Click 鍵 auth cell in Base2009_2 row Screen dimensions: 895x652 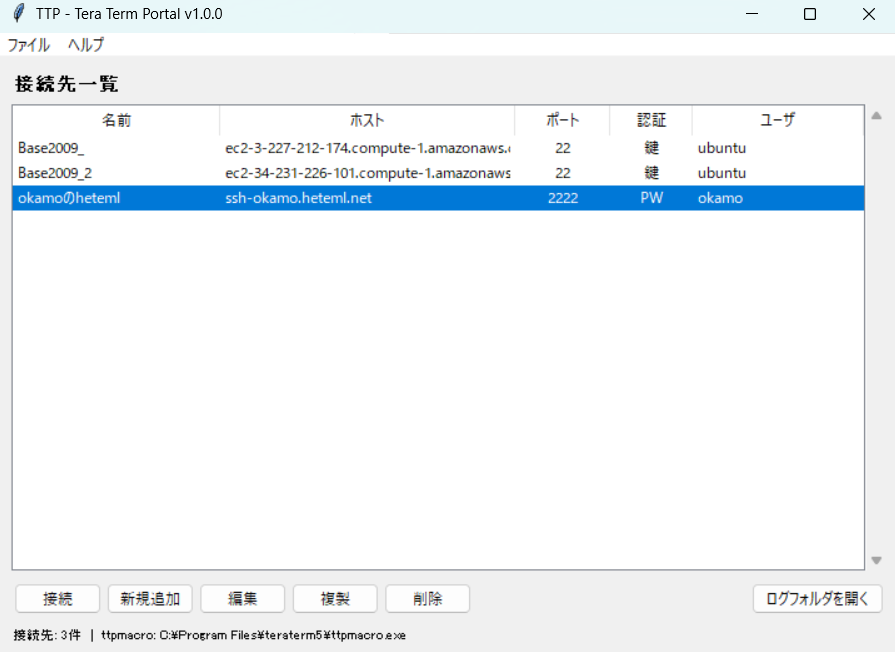[651, 173]
